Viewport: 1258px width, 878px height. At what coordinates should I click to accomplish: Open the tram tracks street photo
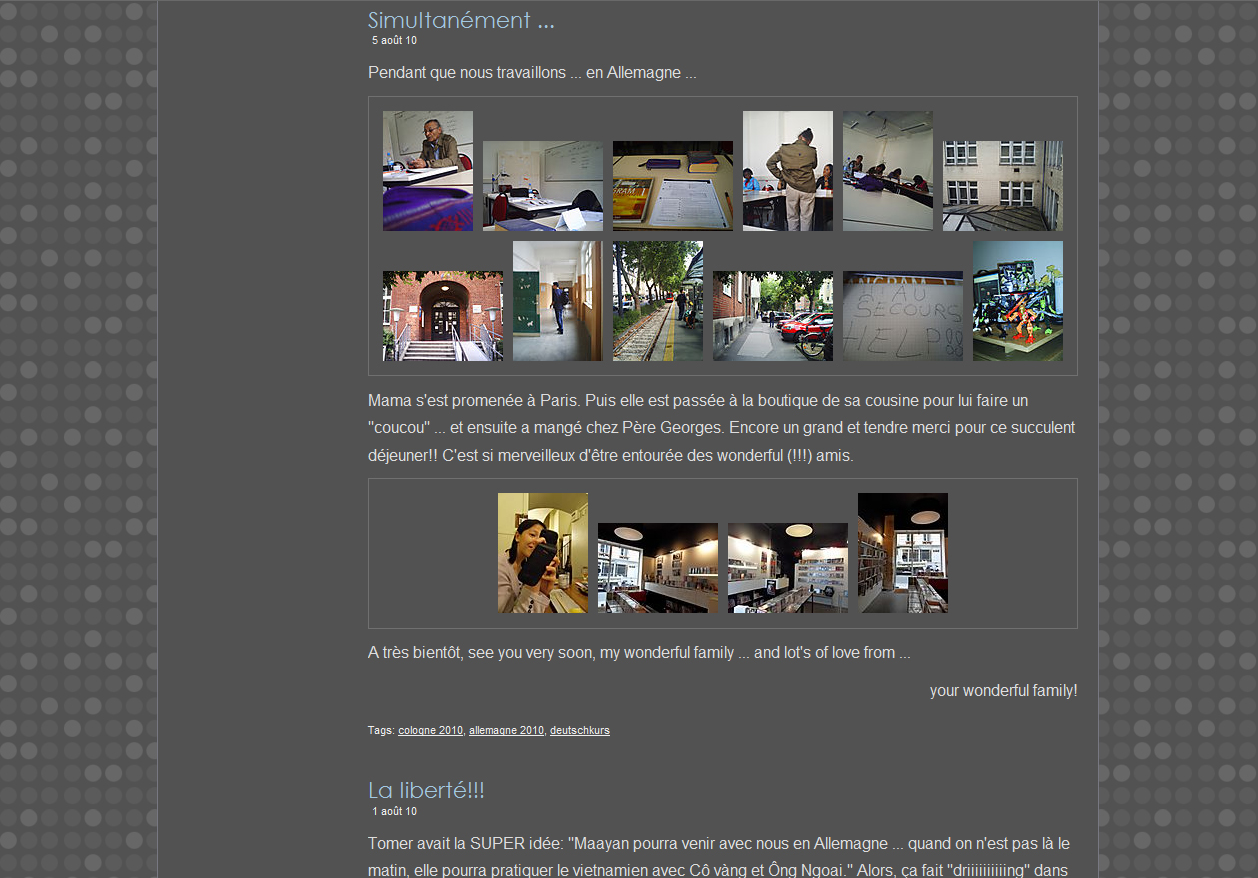657,301
